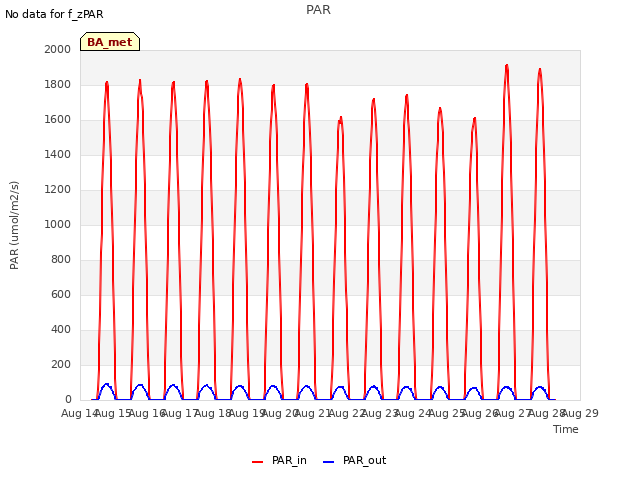640x480 pixels.
Task: Click the 800 y-axis tick label
Action: click(61, 260)
